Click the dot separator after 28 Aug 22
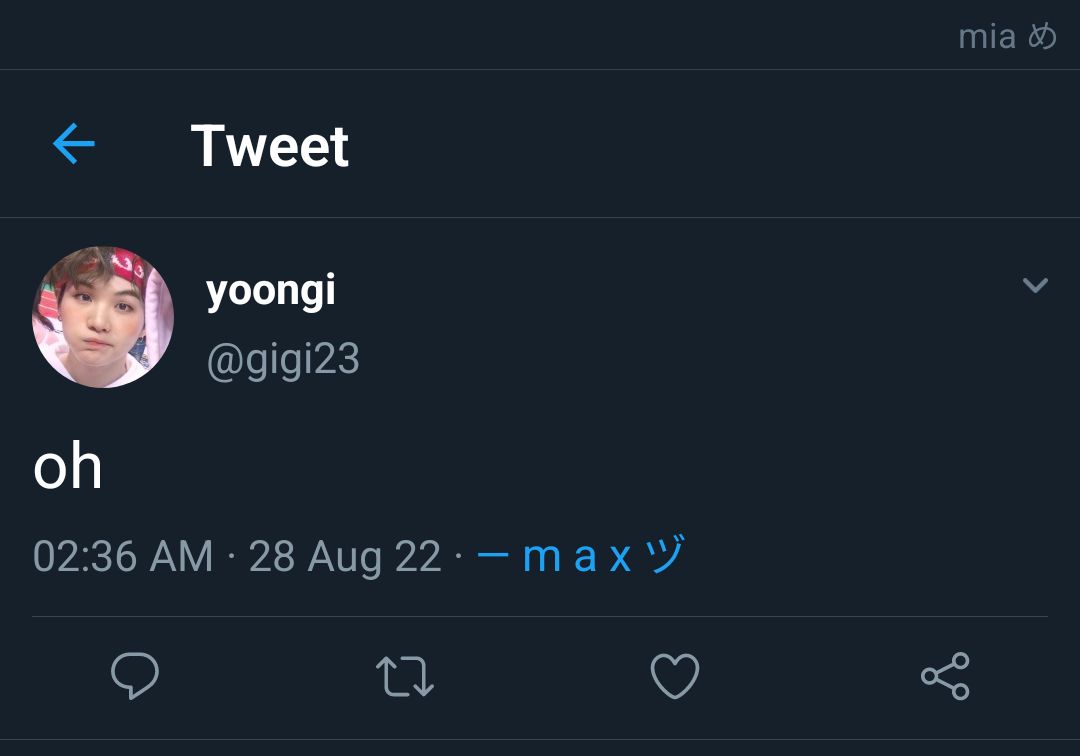 459,556
